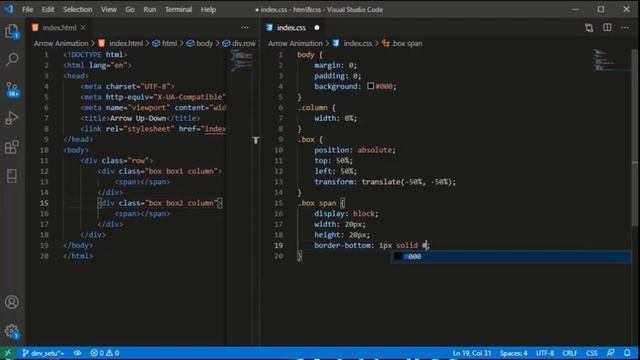The image size is (640, 360).
Task: Open the Selection menu
Action: pyautogui.click(x=78, y=9)
